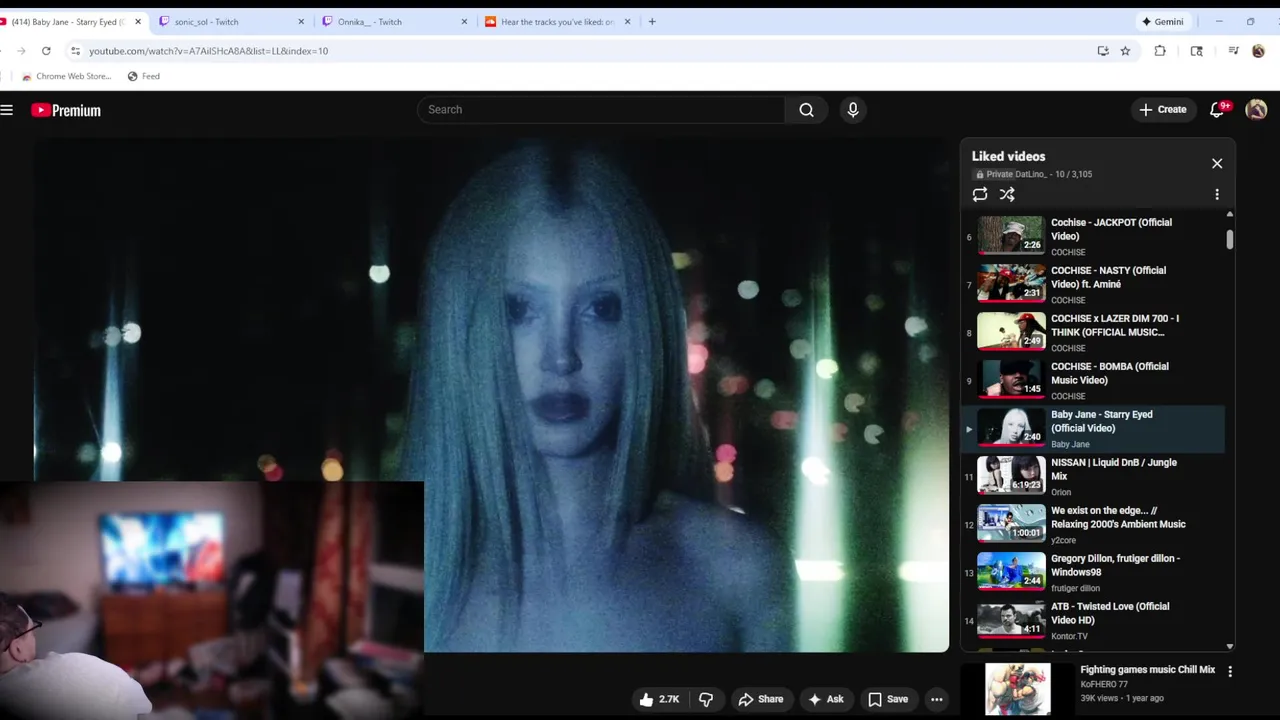The height and width of the screenshot is (720, 1280).
Task: Click Fighting games music thumbnail
Action: click(1017, 689)
